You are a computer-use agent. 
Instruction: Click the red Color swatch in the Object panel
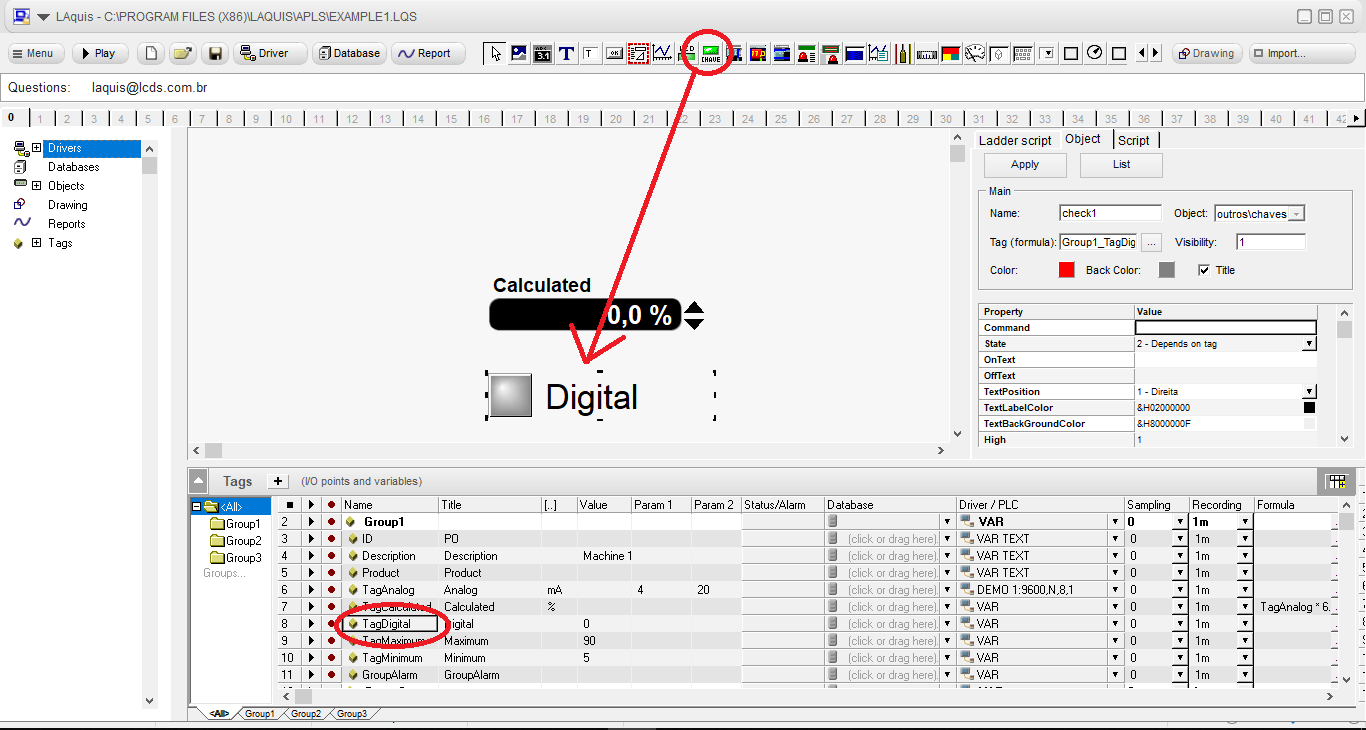[x=1066, y=269]
